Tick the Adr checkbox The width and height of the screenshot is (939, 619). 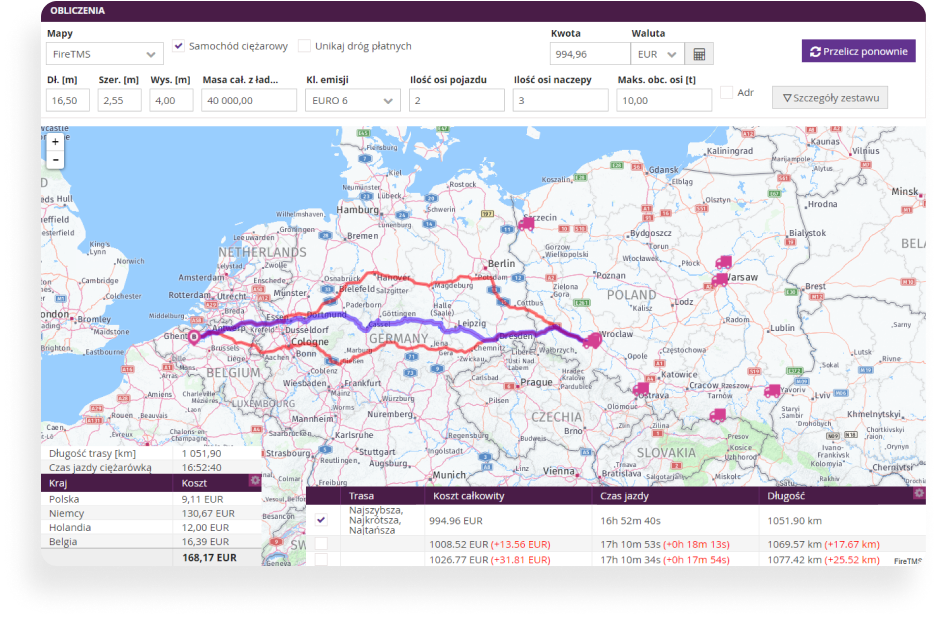pos(727,93)
